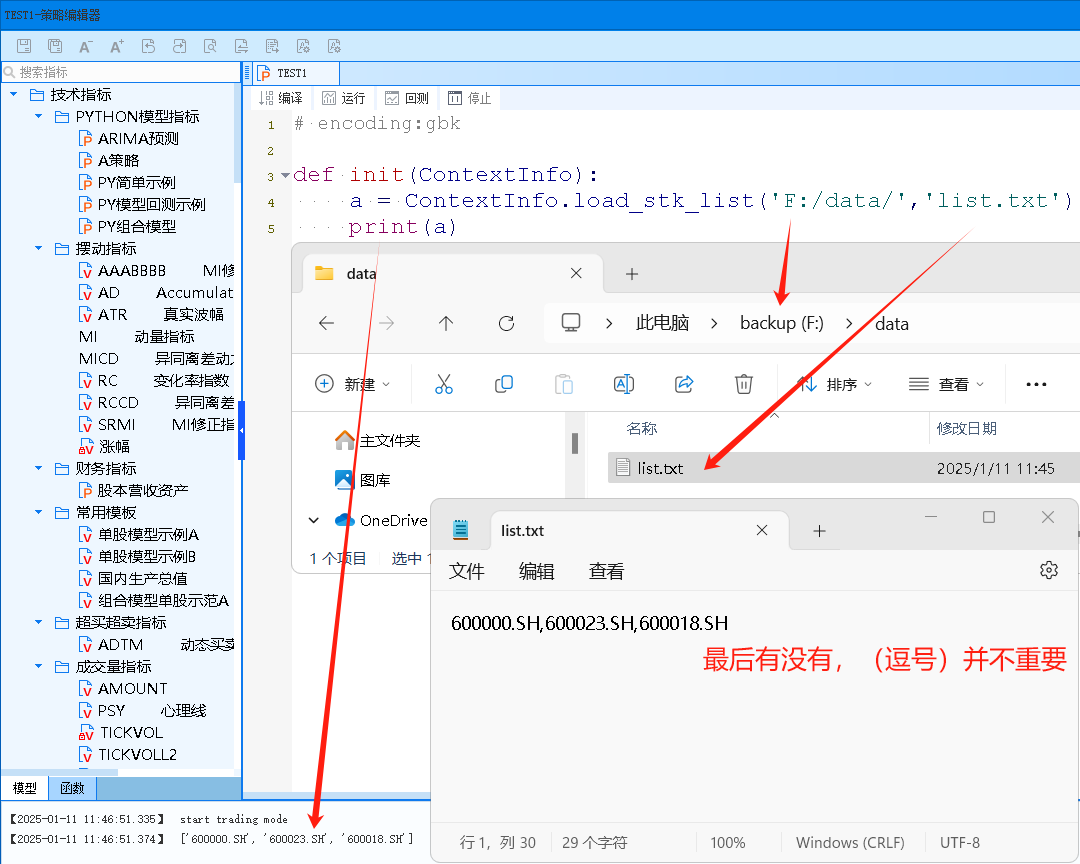The image size is (1080, 864).
Task: Click the Rename icon in Explorer
Action: point(623,384)
